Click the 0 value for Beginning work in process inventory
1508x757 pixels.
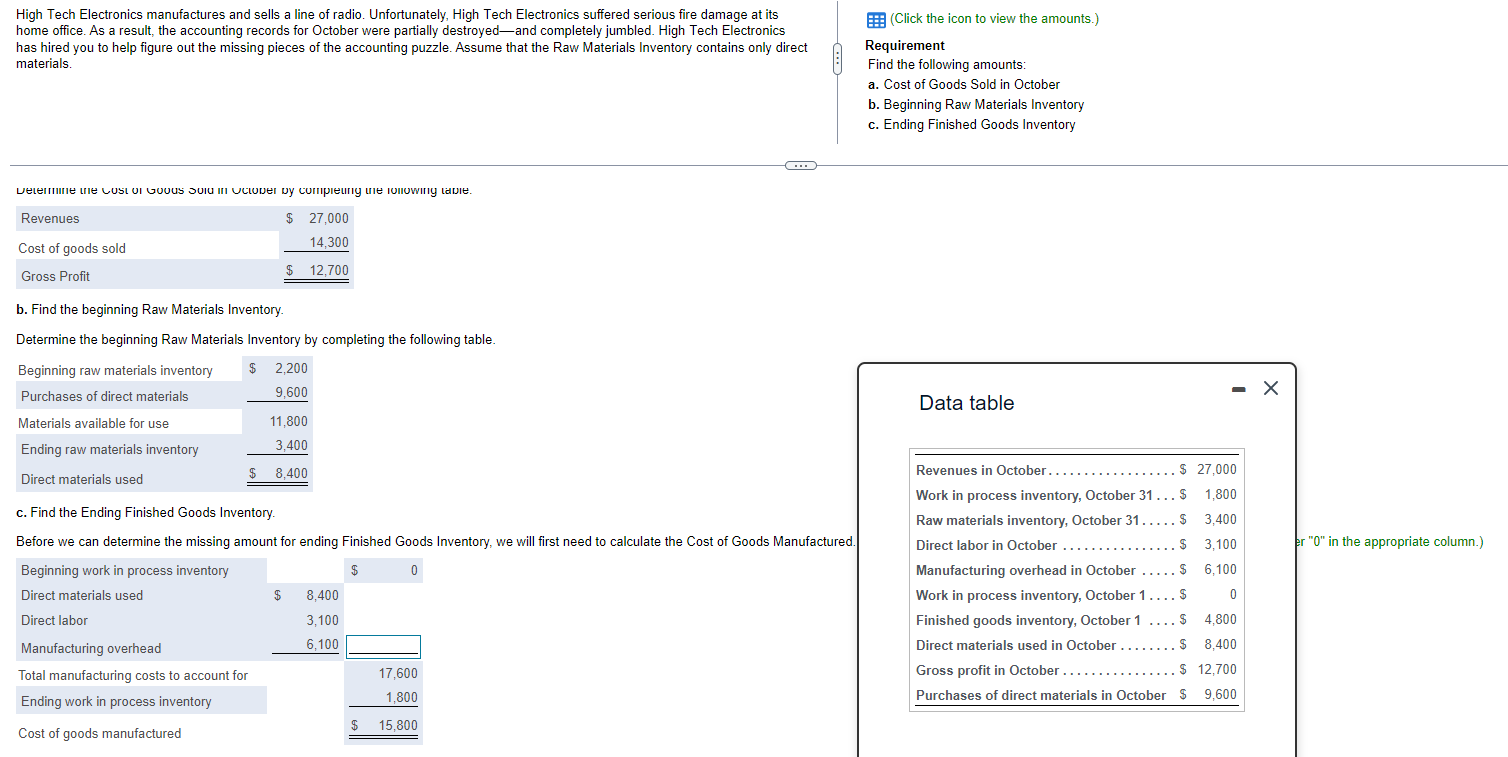pos(414,570)
